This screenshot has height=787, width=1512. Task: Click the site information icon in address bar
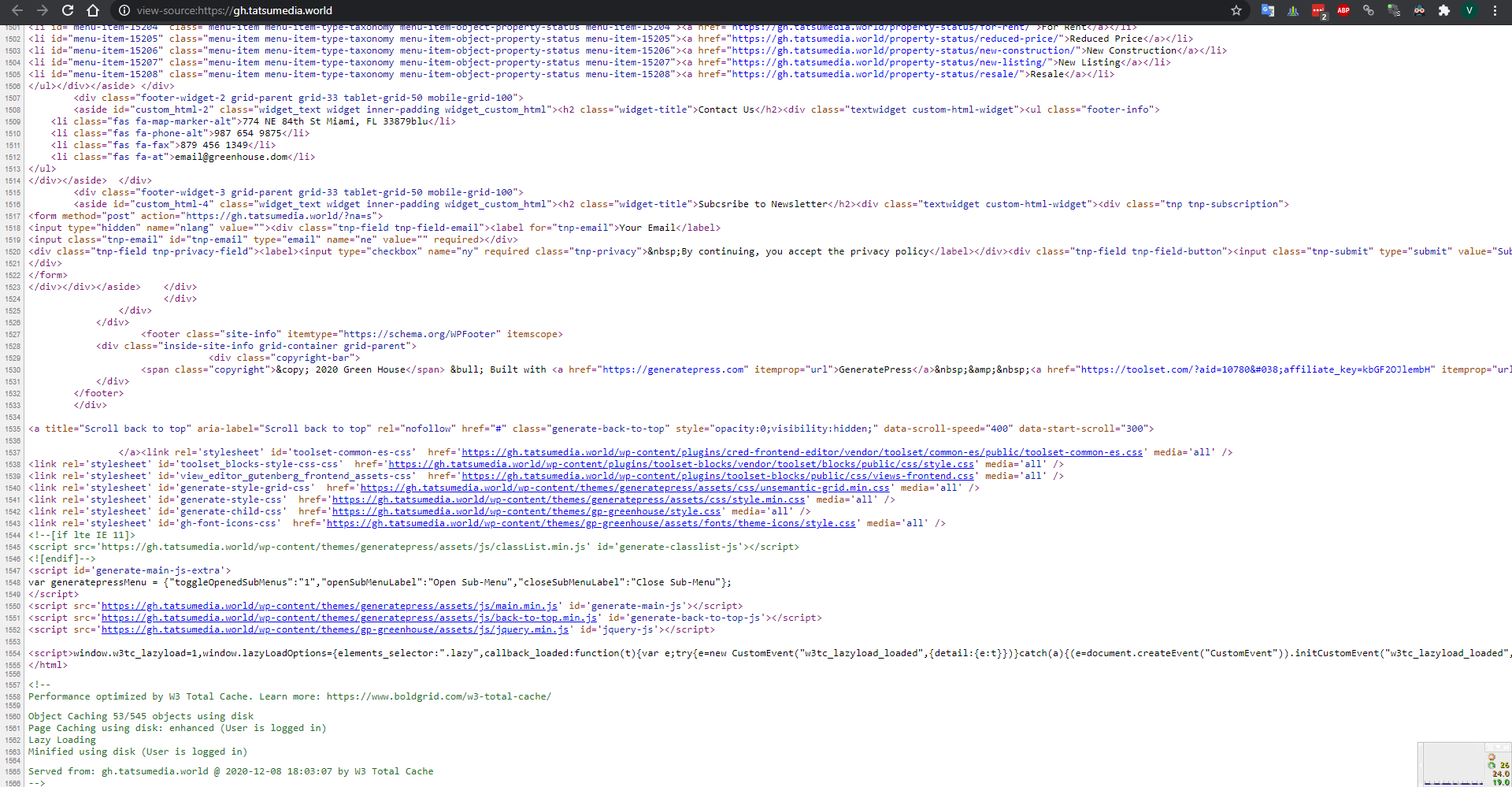124,11
